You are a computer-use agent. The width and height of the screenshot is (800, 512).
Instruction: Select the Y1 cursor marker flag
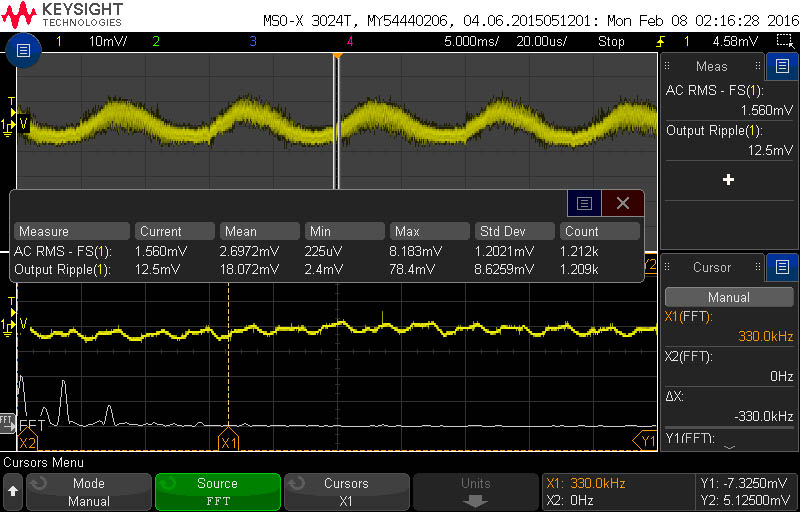(x=645, y=441)
